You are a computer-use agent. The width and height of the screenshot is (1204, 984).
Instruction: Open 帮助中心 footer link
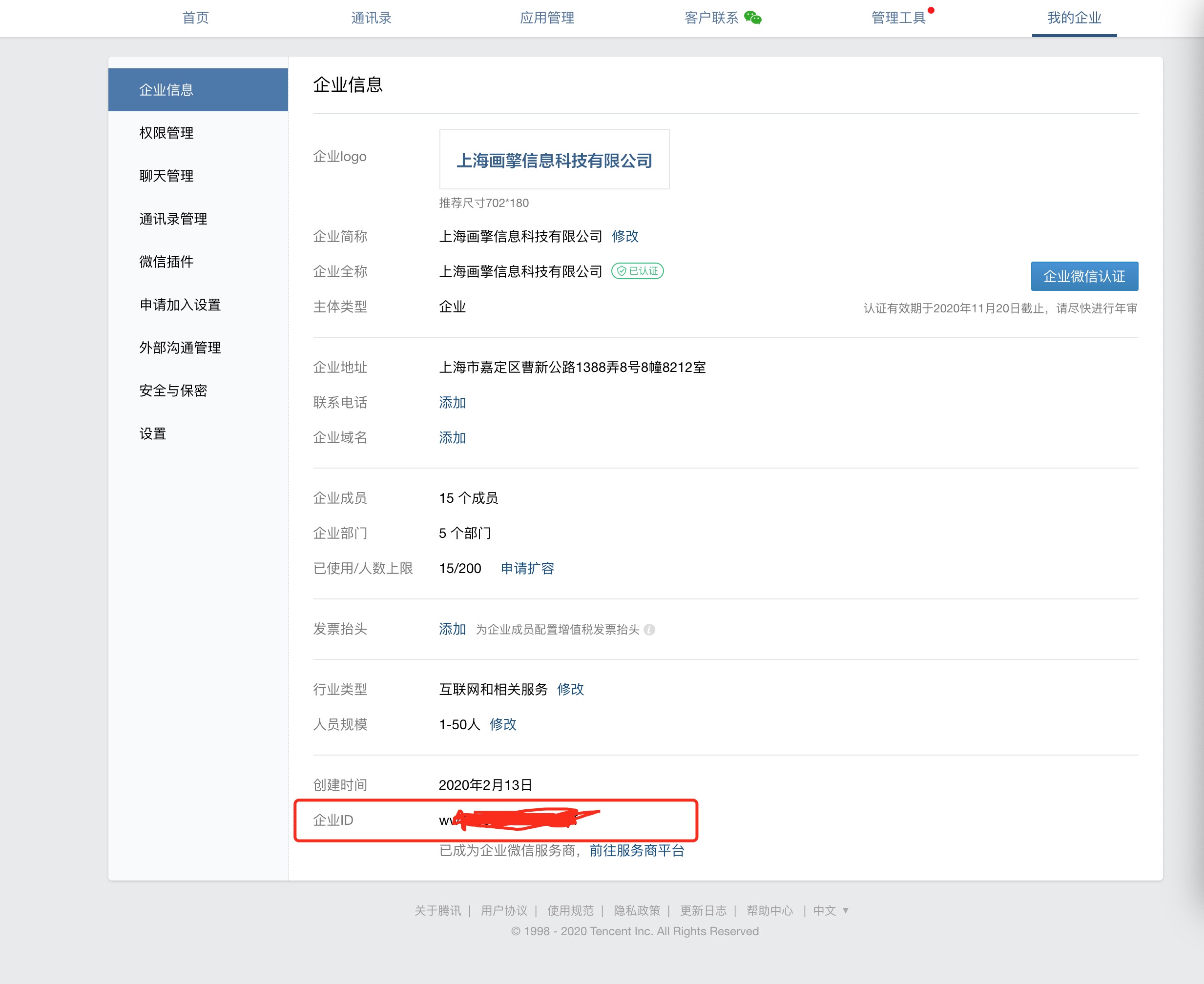tap(769, 910)
